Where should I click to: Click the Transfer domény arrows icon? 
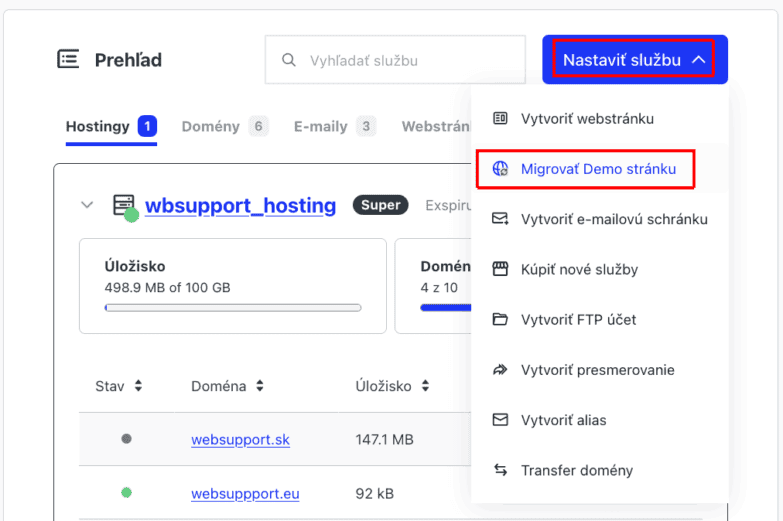[x=500, y=470]
